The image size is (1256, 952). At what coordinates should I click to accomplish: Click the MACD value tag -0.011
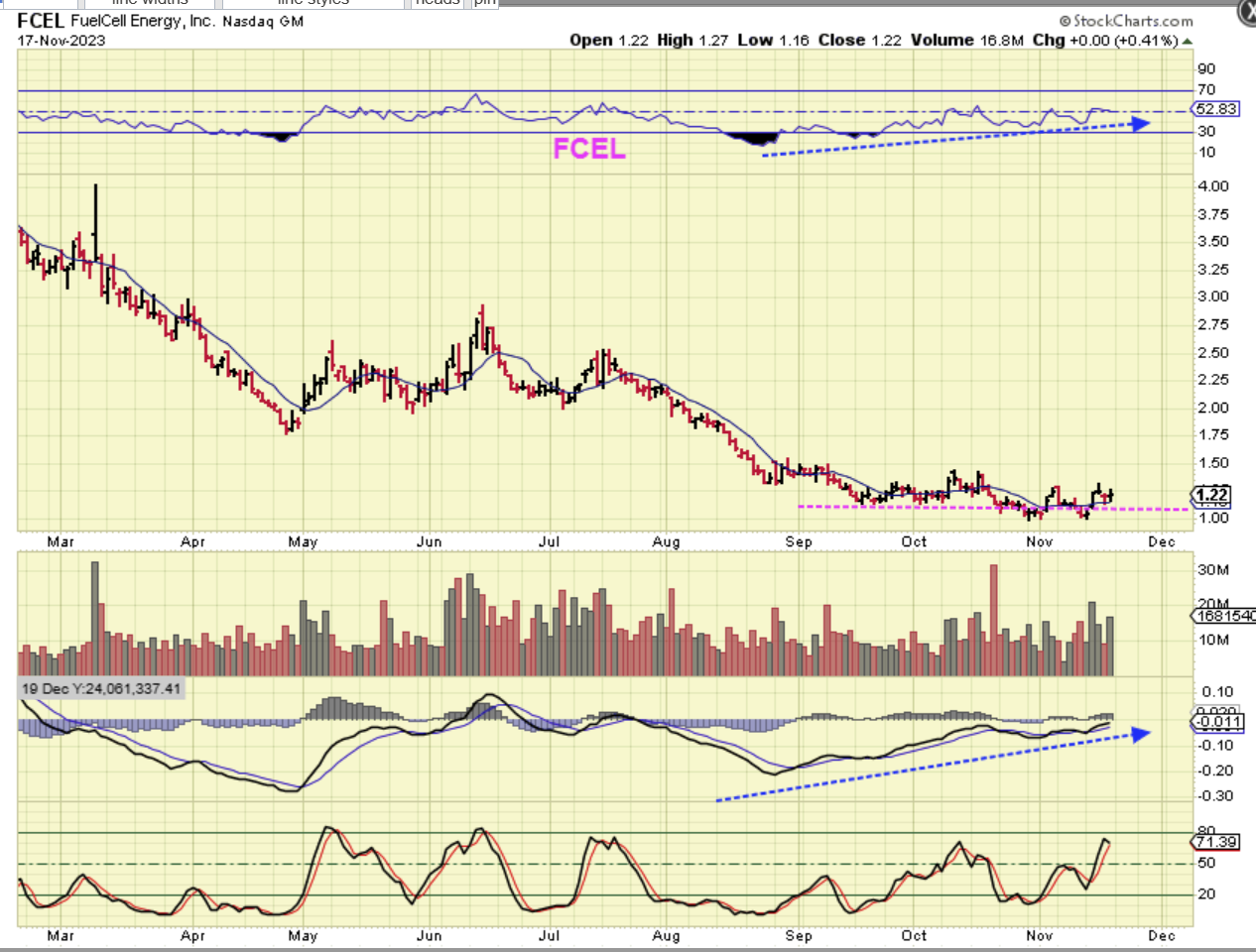[1218, 721]
